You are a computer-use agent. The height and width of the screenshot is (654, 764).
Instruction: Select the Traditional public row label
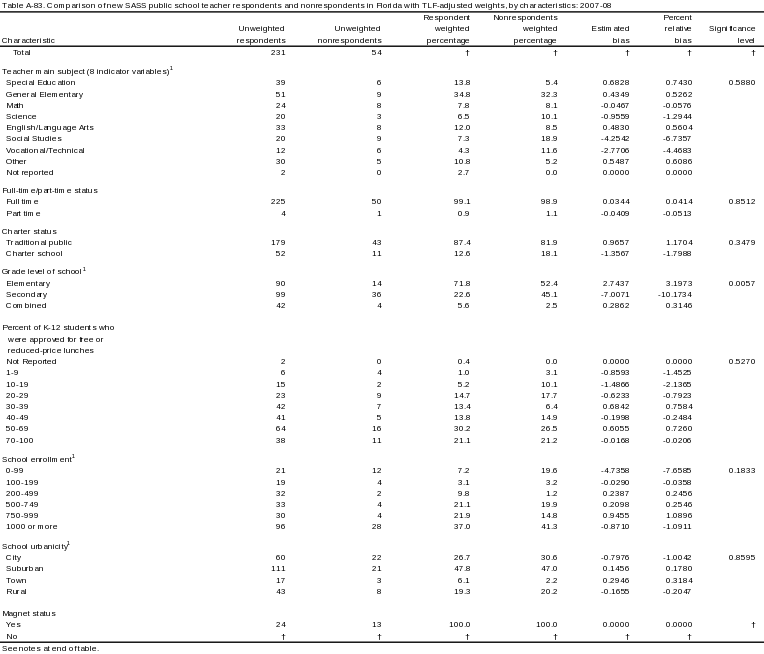[x=39, y=242]
